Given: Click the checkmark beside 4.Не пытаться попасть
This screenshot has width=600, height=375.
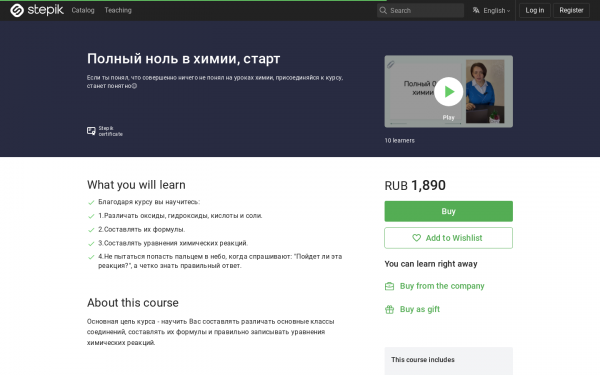Looking at the screenshot, I should click(91, 257).
